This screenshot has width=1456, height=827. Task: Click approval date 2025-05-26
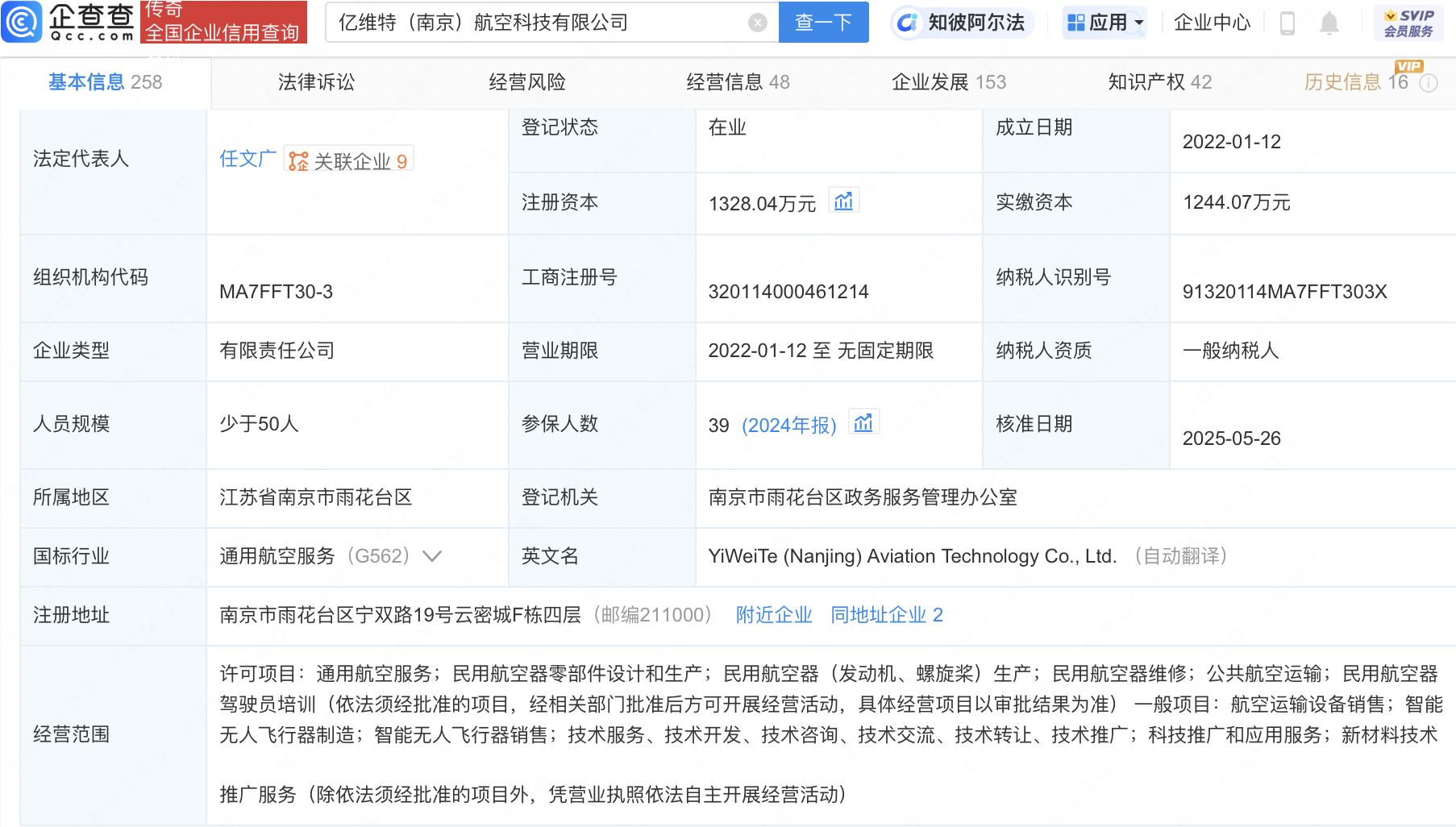point(1231,438)
